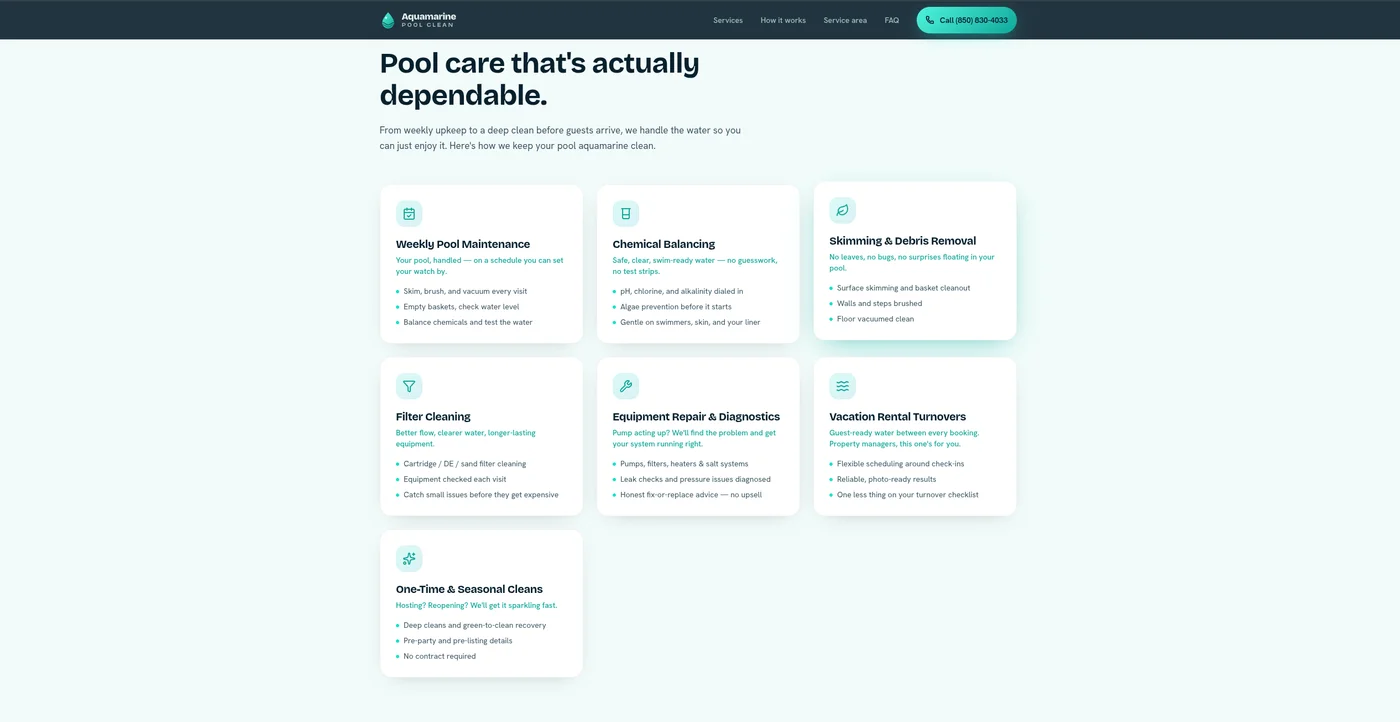This screenshot has height=722, width=1400.
Task: Click the waves icon on Vacation Rental Turnovers
Action: pos(843,386)
